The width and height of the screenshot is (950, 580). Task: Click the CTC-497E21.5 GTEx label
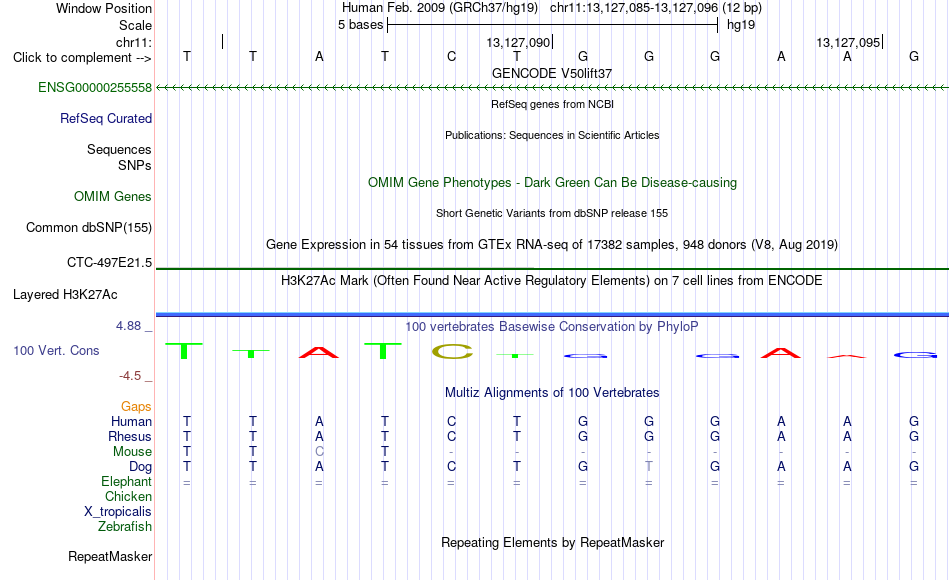pyautogui.click(x=109, y=262)
